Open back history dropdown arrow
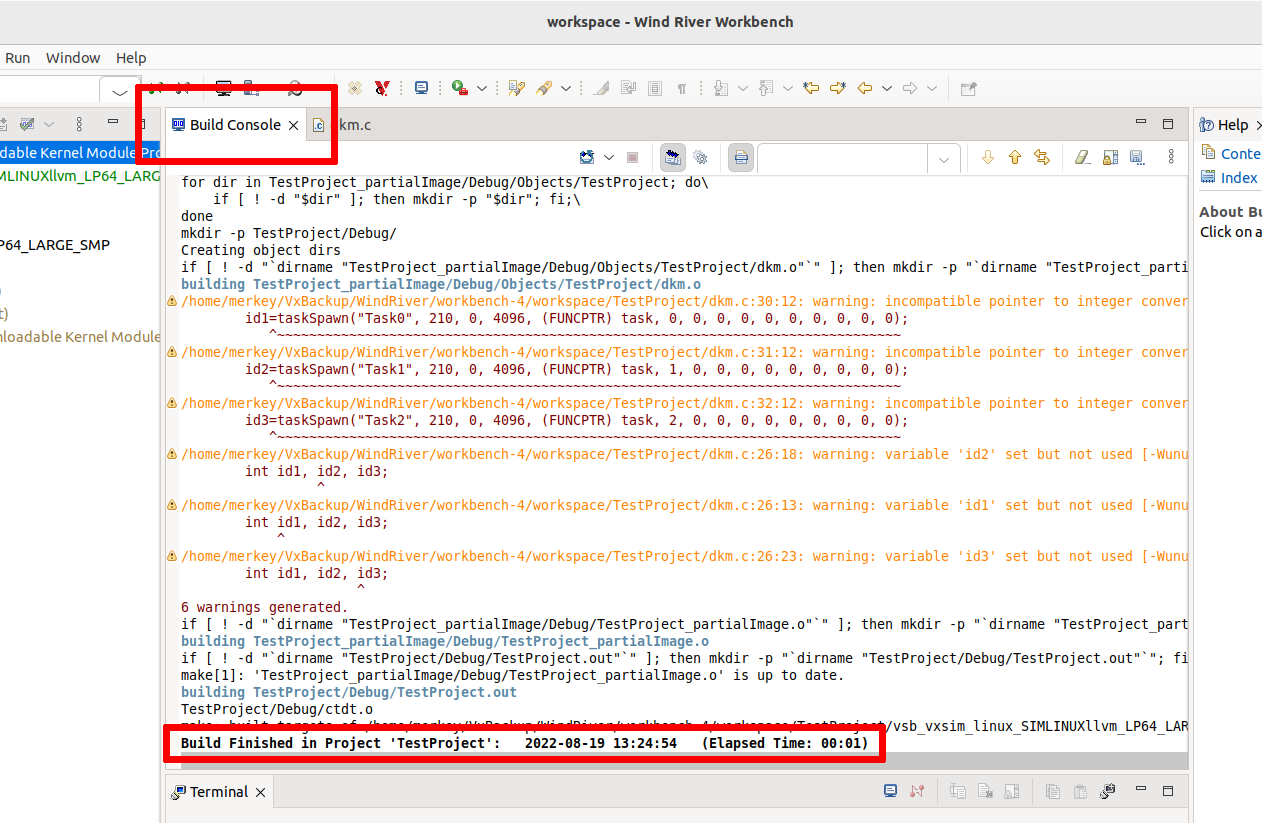The image size is (1262, 823). tap(886, 88)
